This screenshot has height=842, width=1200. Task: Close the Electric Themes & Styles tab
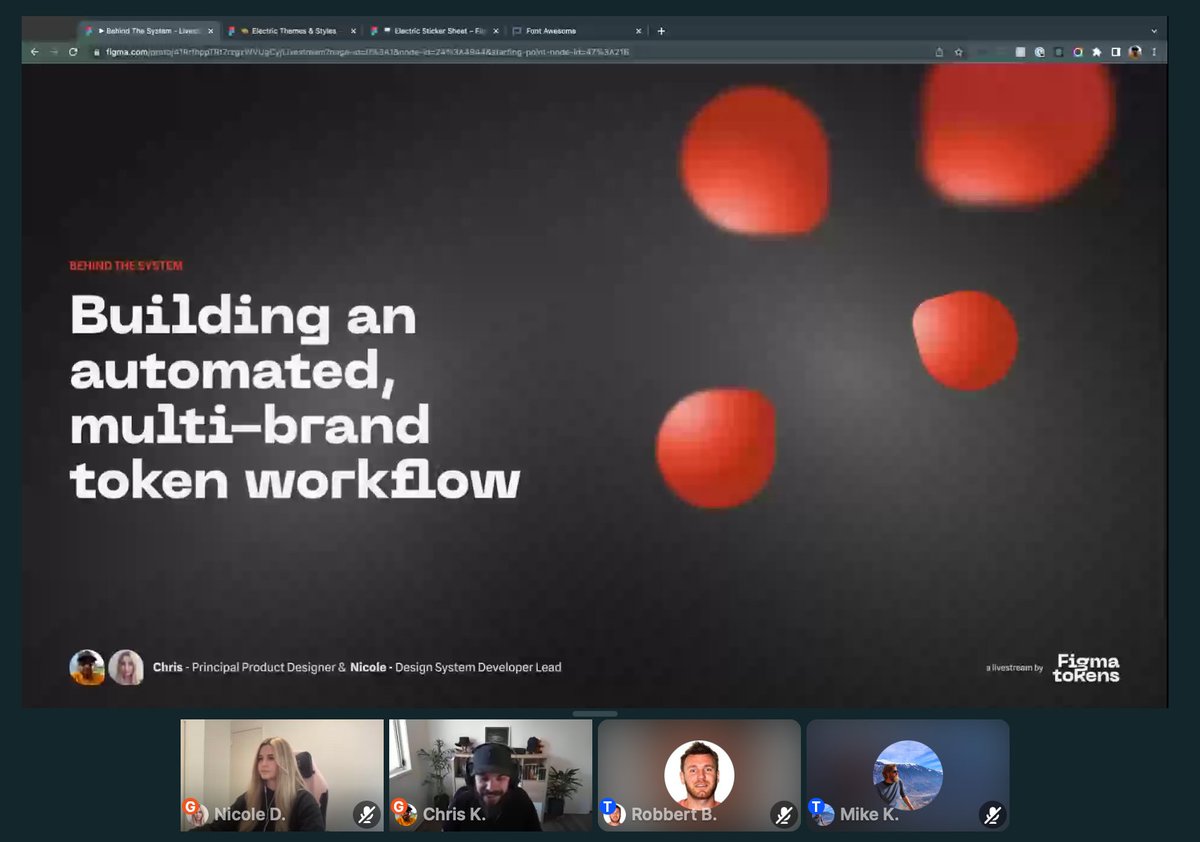click(353, 31)
